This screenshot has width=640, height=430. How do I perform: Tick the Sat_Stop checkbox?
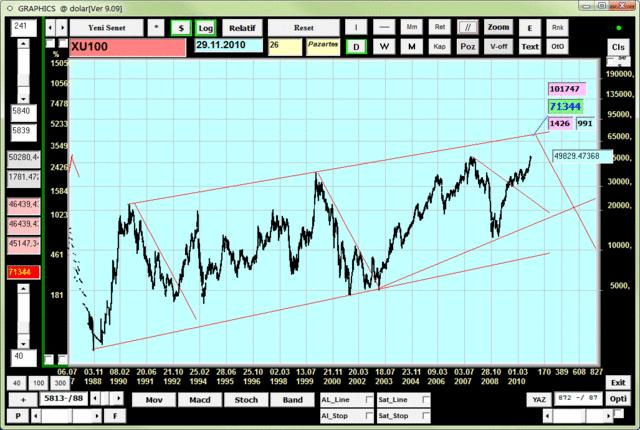(427, 415)
